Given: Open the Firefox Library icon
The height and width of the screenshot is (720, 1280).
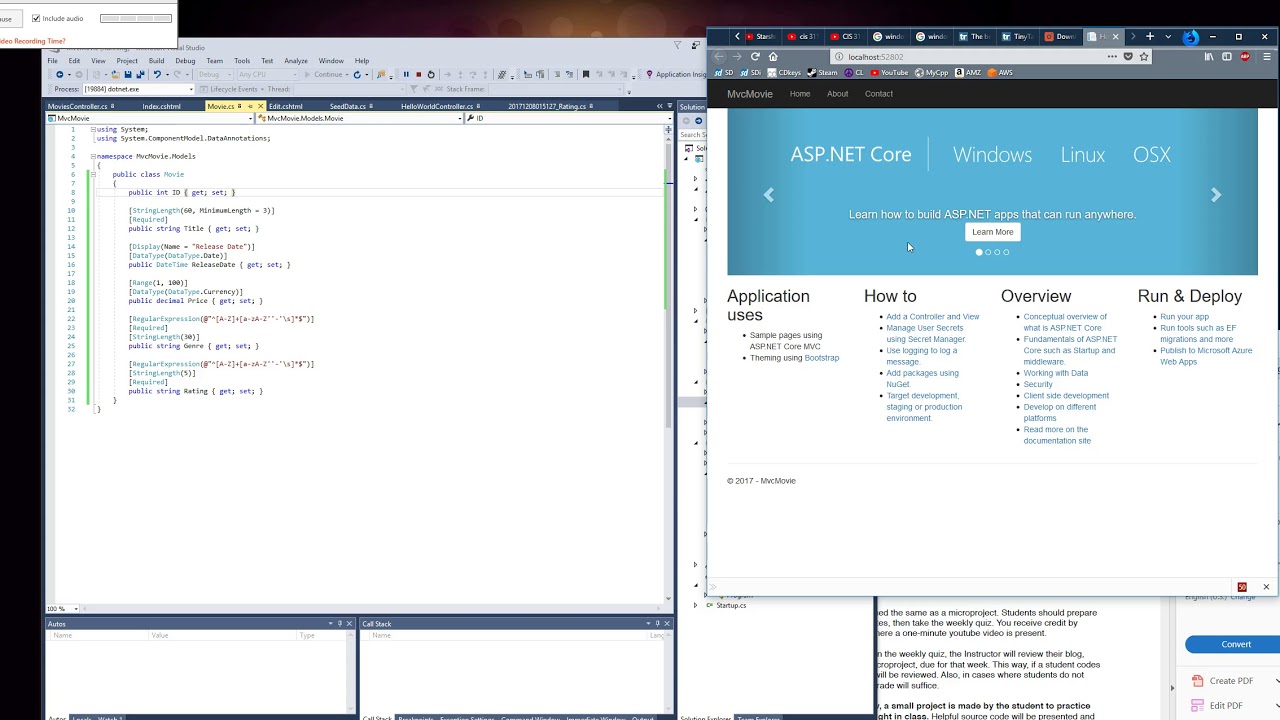Looking at the screenshot, I should [1209, 57].
